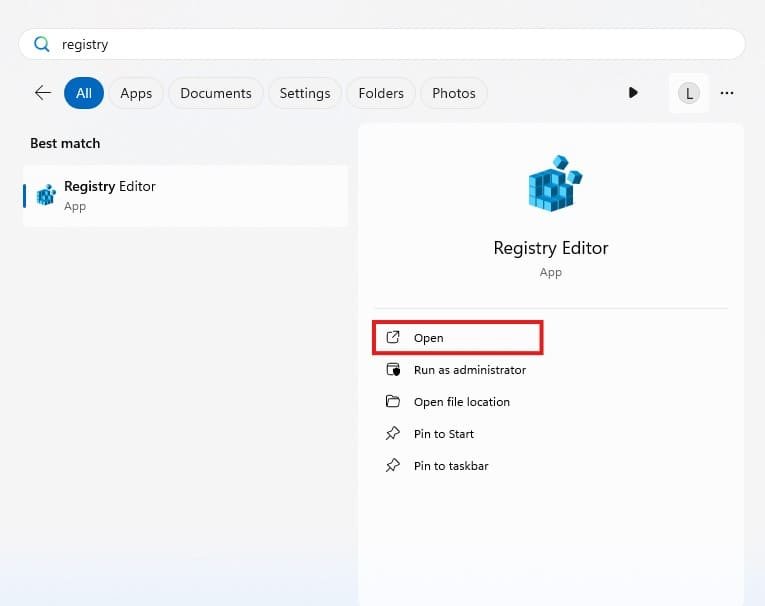Image resolution: width=765 pixels, height=606 pixels.
Task: Select the All filter tab
Action: coord(84,93)
